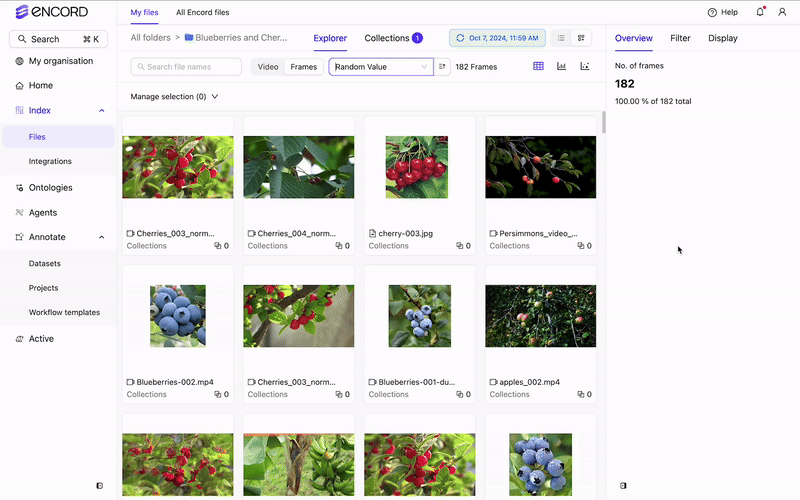Click the My organisation globe icon

pyautogui.click(x=19, y=61)
